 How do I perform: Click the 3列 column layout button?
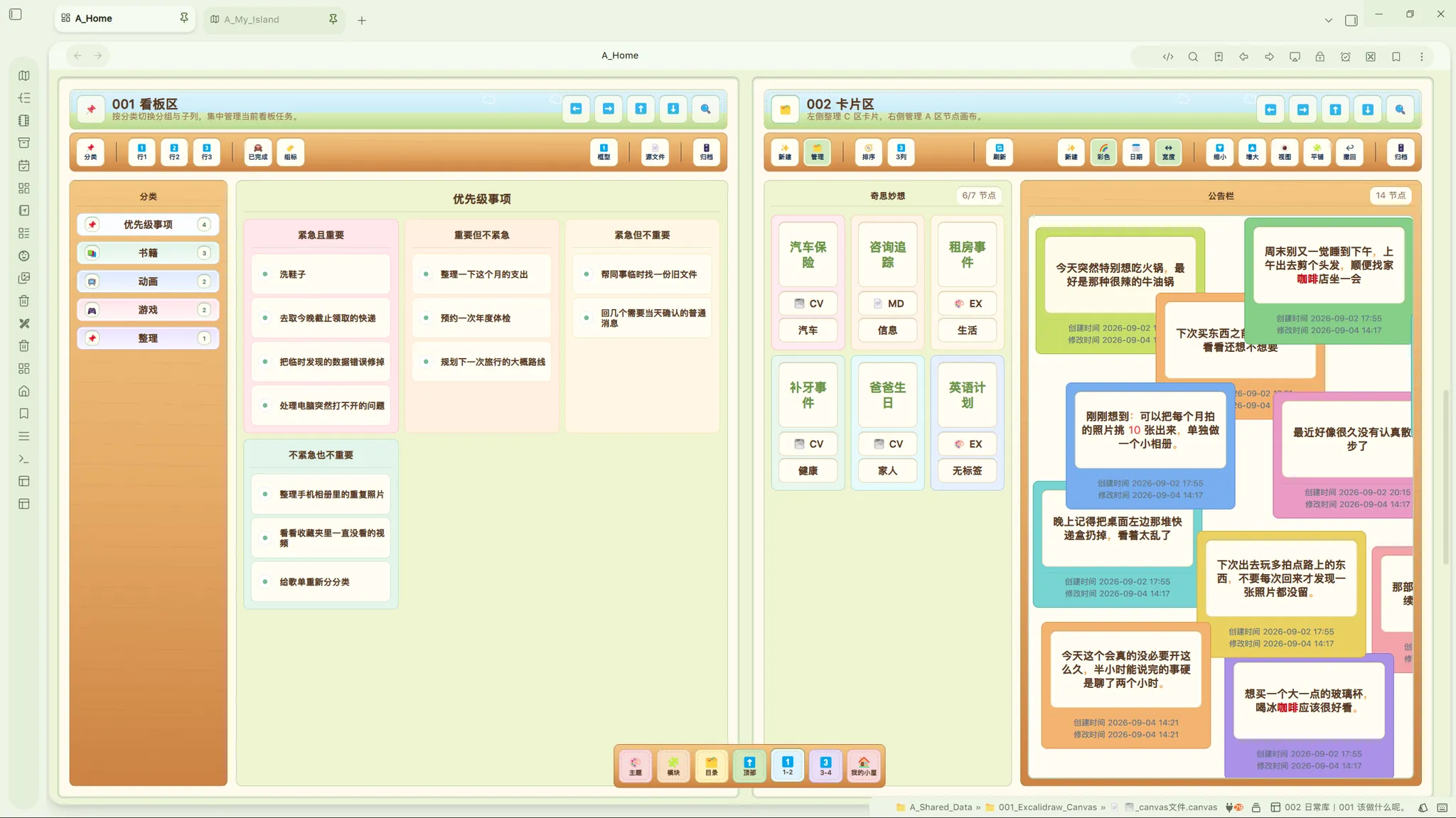coord(901,152)
